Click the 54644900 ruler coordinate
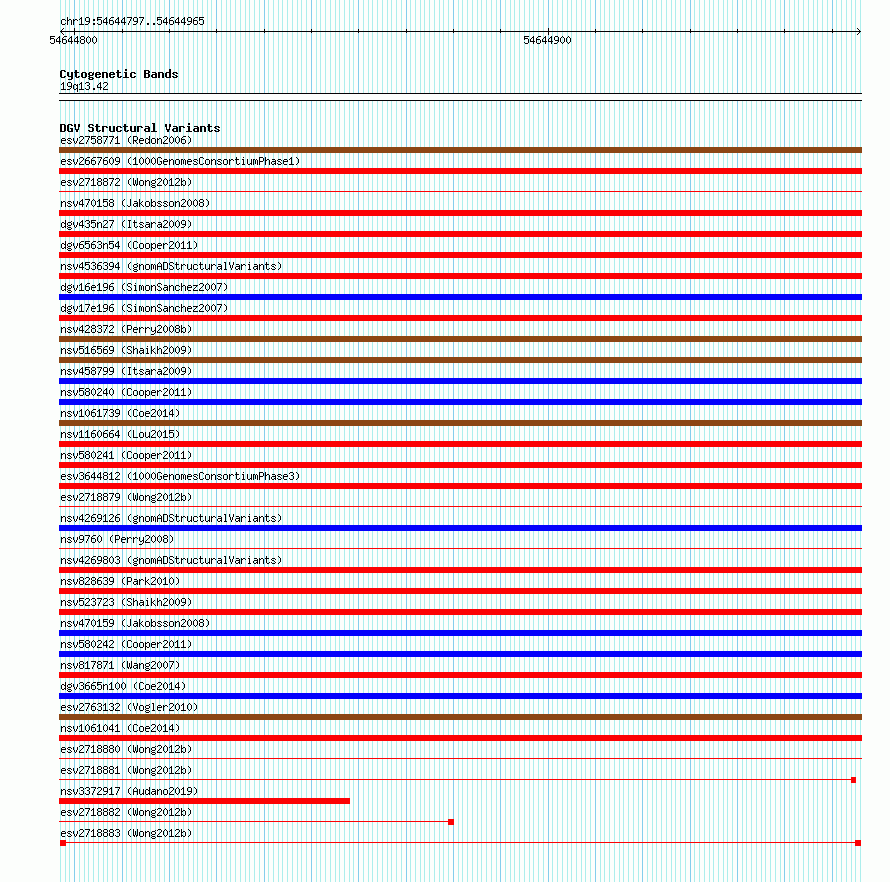The image size is (890, 882). pos(547,40)
